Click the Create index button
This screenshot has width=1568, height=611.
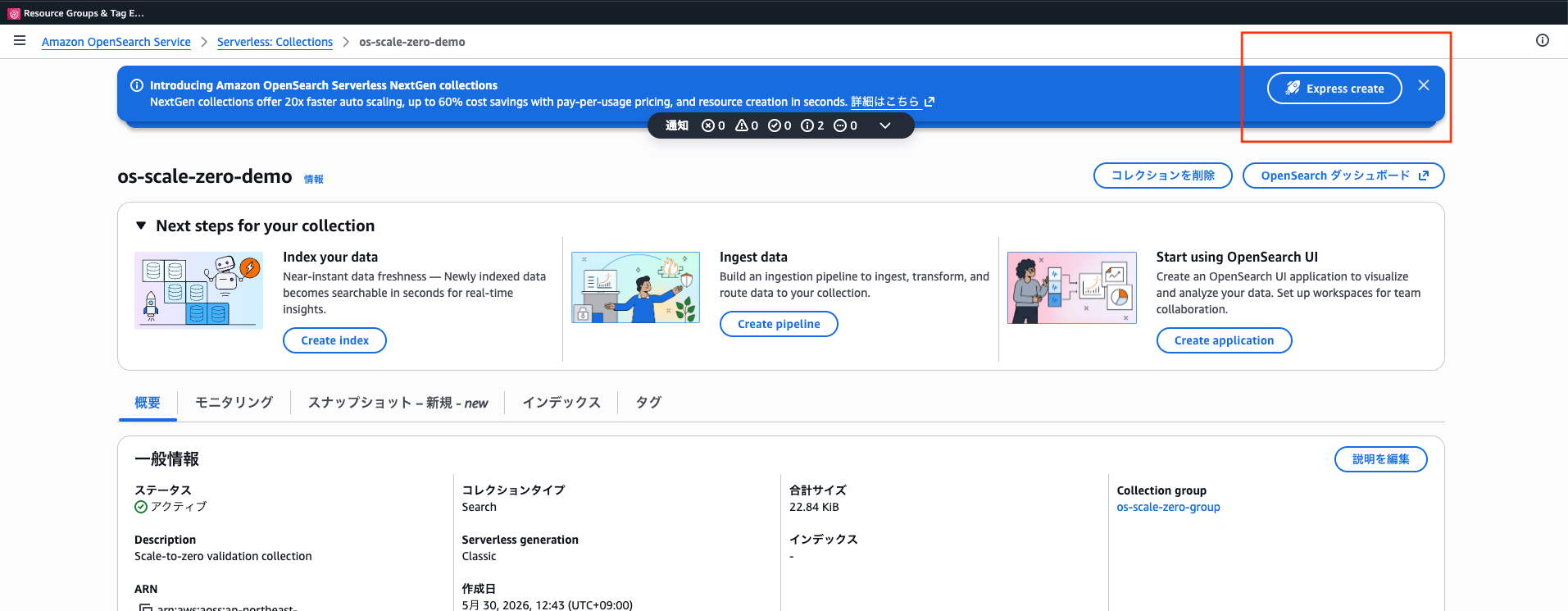pyautogui.click(x=334, y=340)
